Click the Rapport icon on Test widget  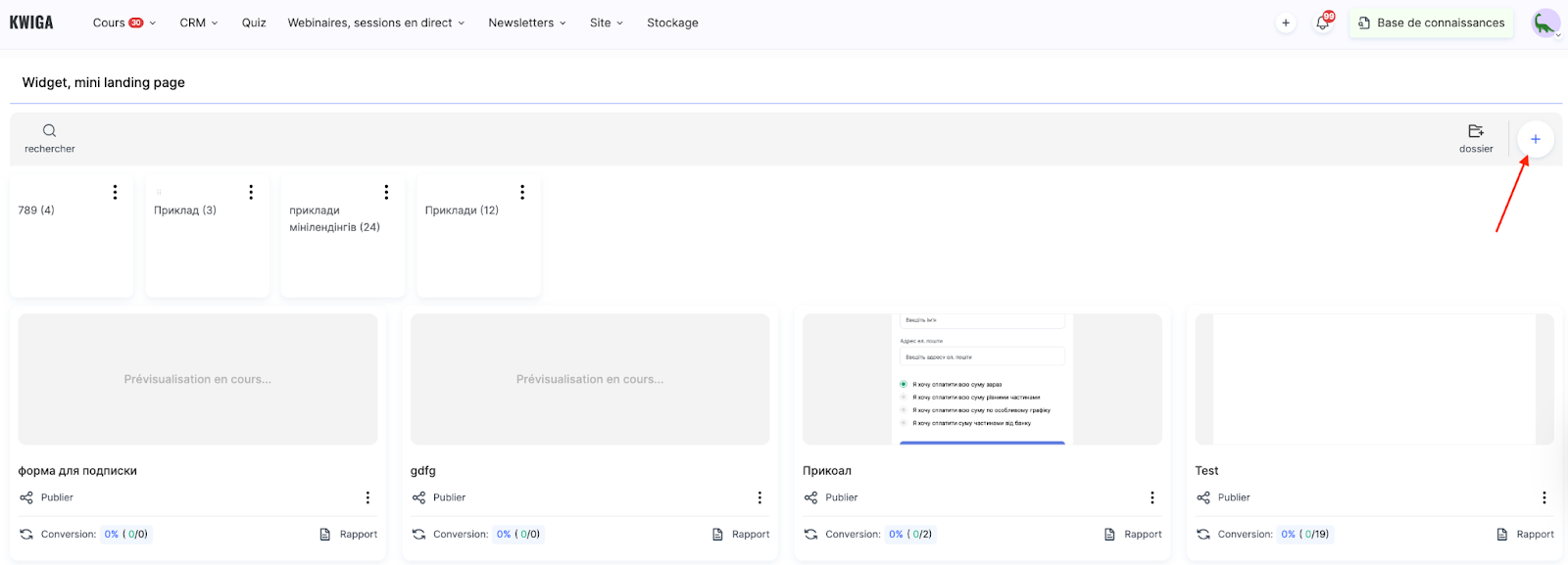point(1502,534)
